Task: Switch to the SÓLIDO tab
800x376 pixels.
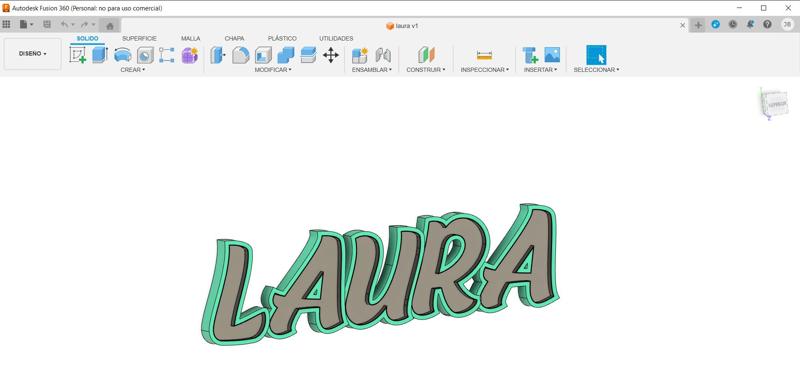Action: coord(87,38)
